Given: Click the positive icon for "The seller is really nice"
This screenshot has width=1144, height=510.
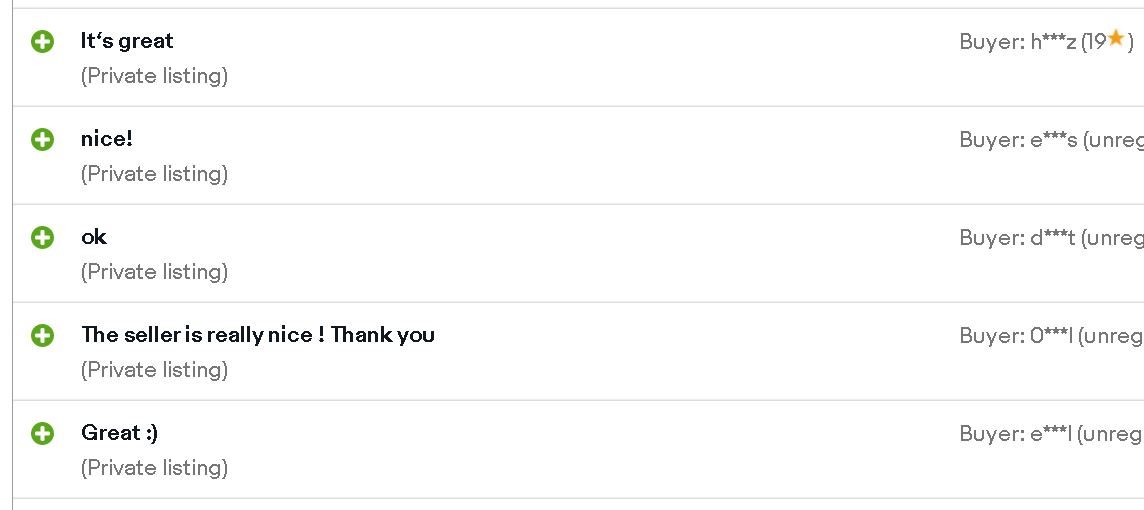Looking at the screenshot, I should point(42,336).
